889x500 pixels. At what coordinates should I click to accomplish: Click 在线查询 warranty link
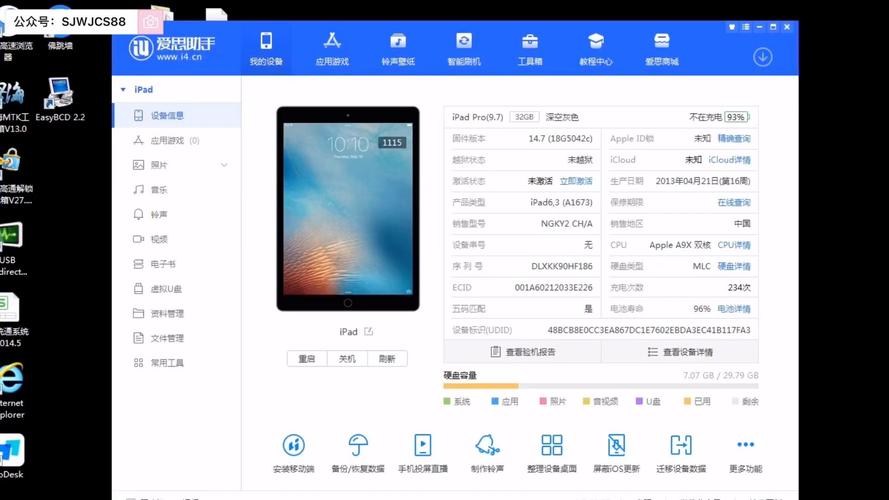[734, 202]
